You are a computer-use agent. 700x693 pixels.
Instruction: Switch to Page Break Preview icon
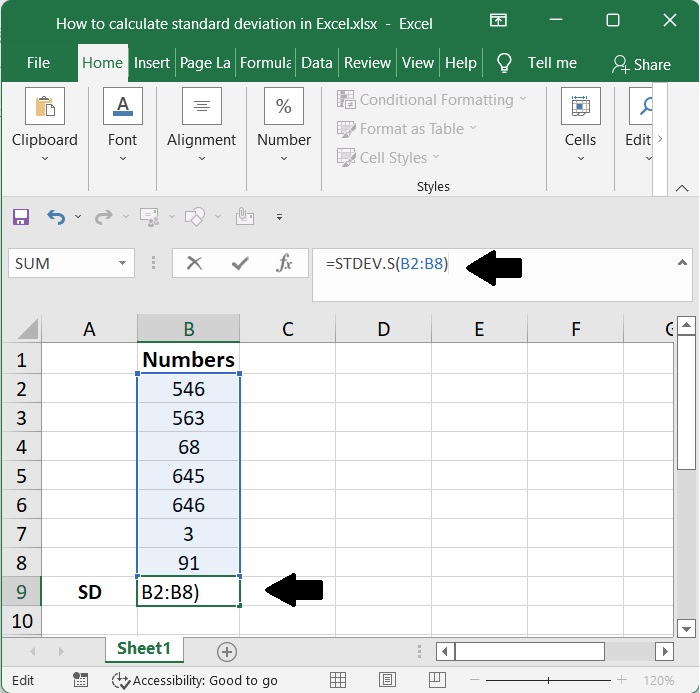437,680
